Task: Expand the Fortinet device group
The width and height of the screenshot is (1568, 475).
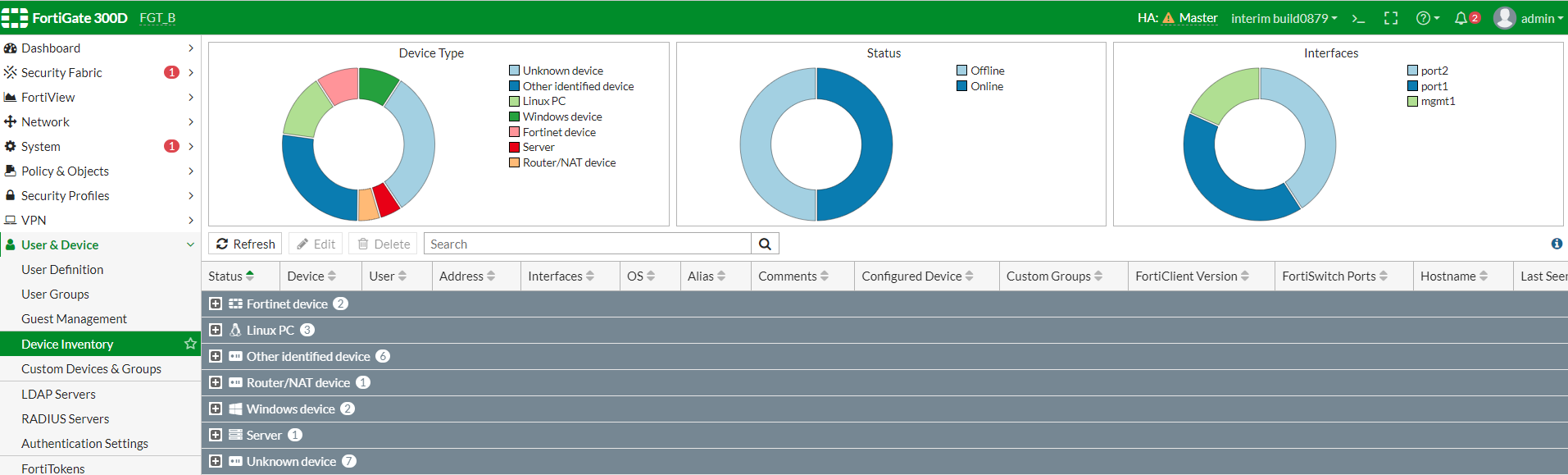Action: pos(216,304)
